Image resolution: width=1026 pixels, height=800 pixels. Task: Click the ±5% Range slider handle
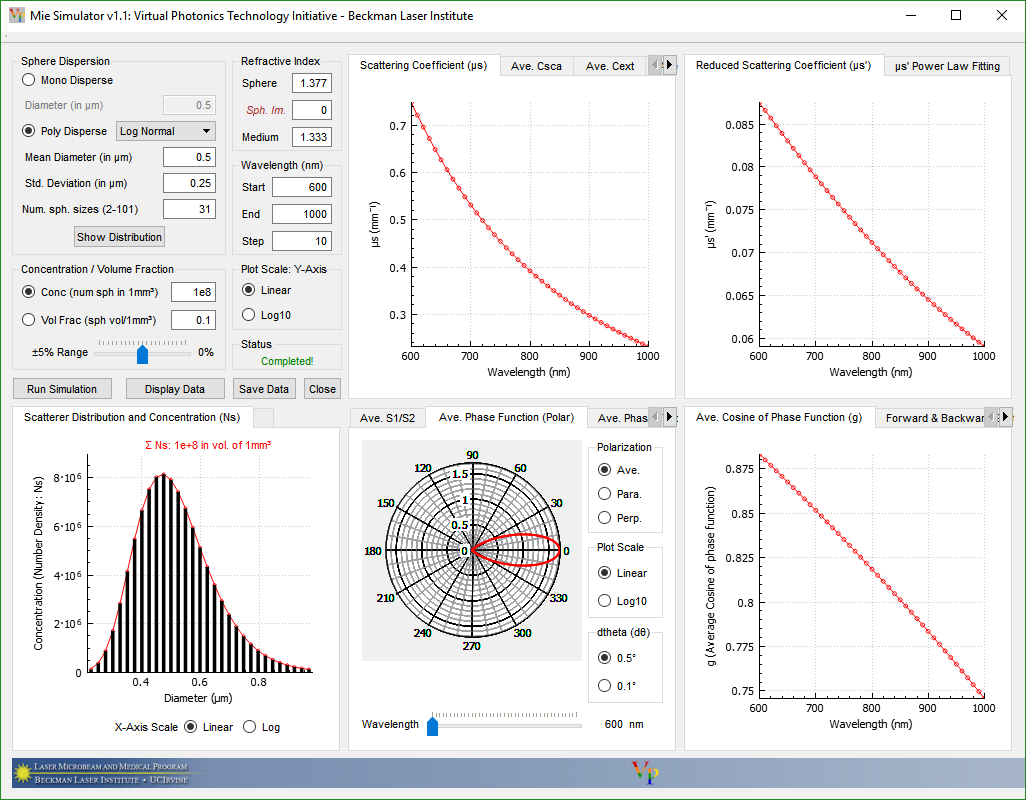click(142, 354)
